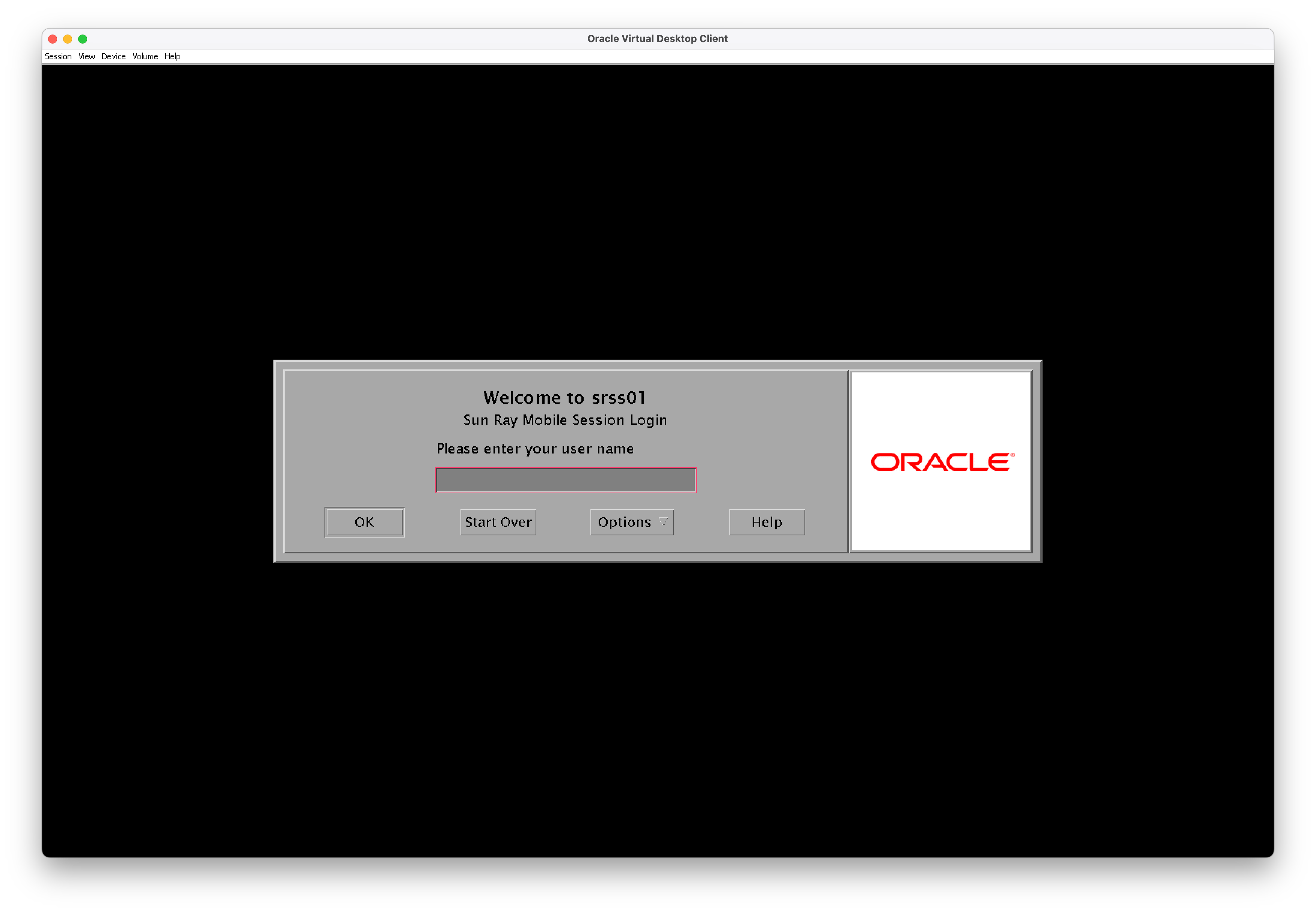Click the 'Welcome to srss01' heading
1316x913 pixels.
pos(565,398)
